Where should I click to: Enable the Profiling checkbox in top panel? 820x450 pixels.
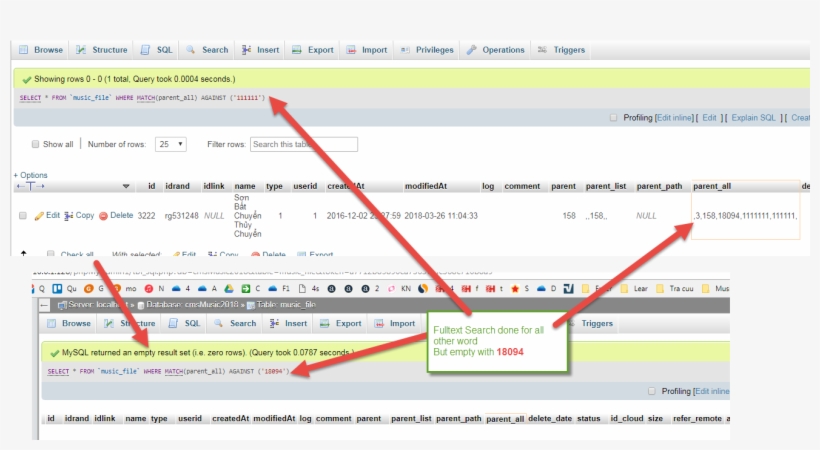coord(614,117)
